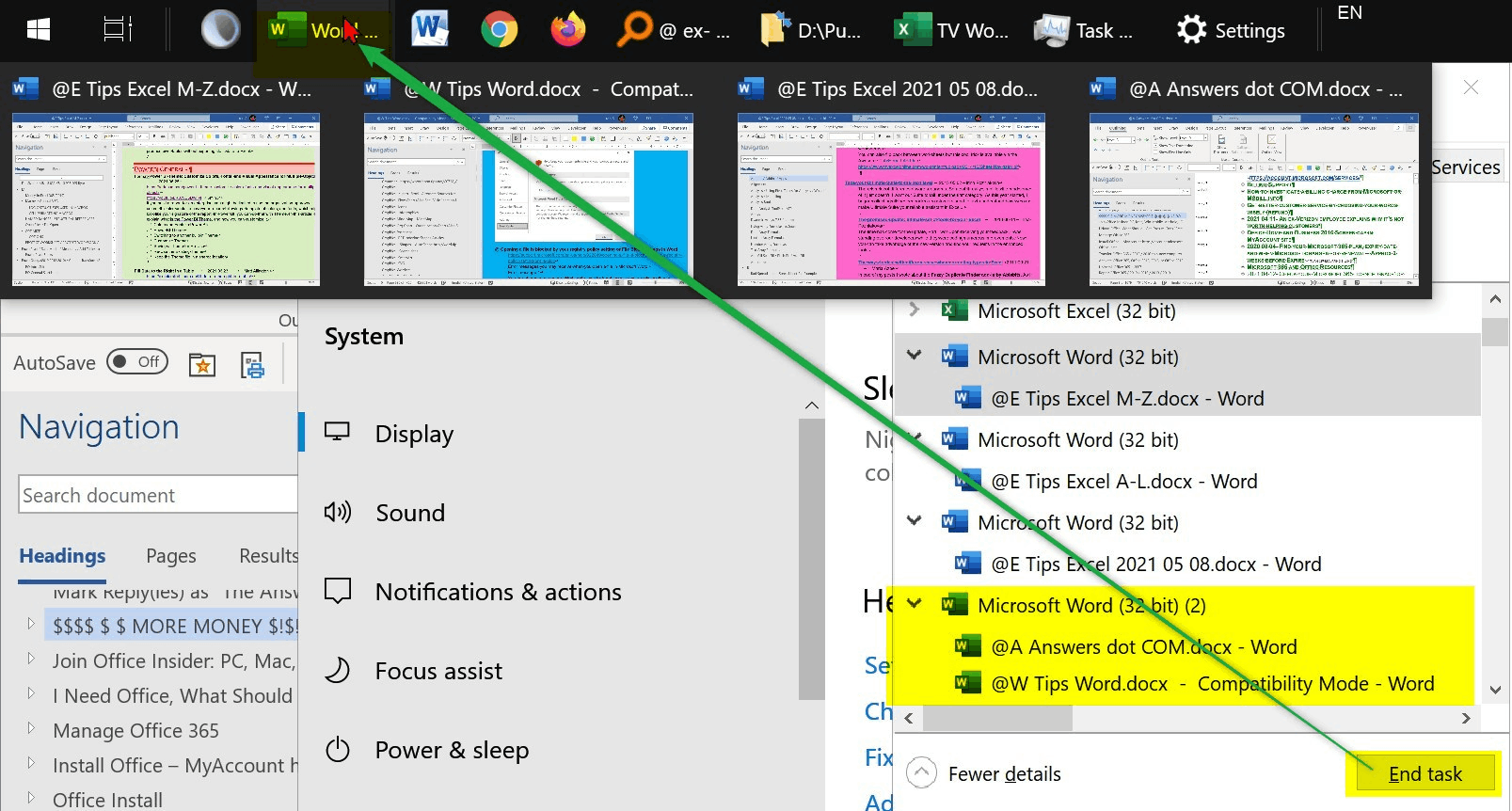The height and width of the screenshot is (811, 1512).
Task: Expand the Office Install heading
Action: pos(31,798)
